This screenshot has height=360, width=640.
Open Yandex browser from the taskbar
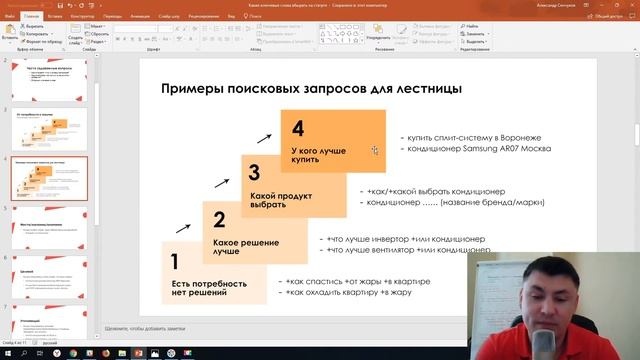[x=57, y=353]
